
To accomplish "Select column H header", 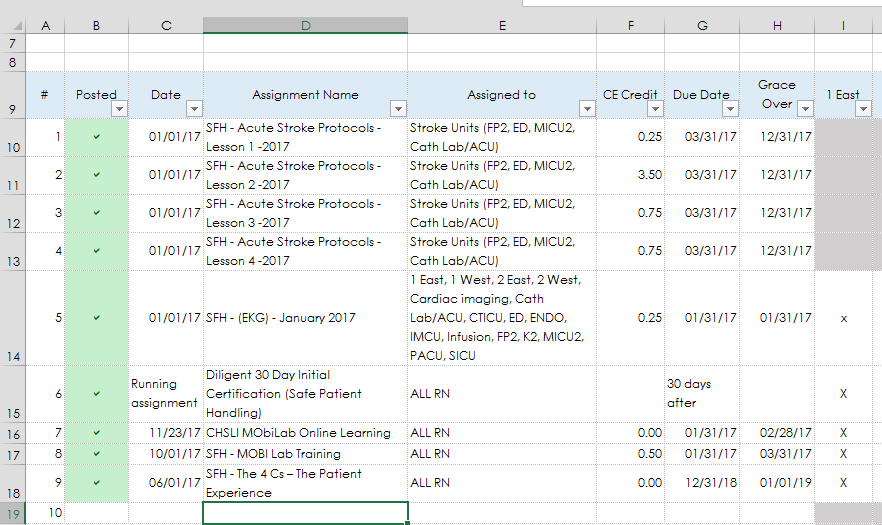I will (777, 25).
